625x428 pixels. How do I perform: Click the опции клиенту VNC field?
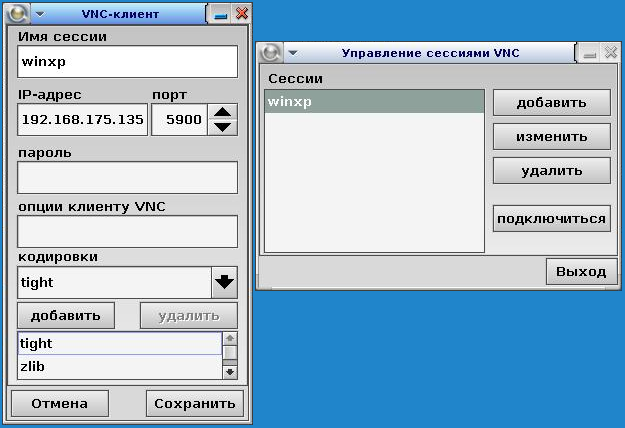tap(127, 232)
